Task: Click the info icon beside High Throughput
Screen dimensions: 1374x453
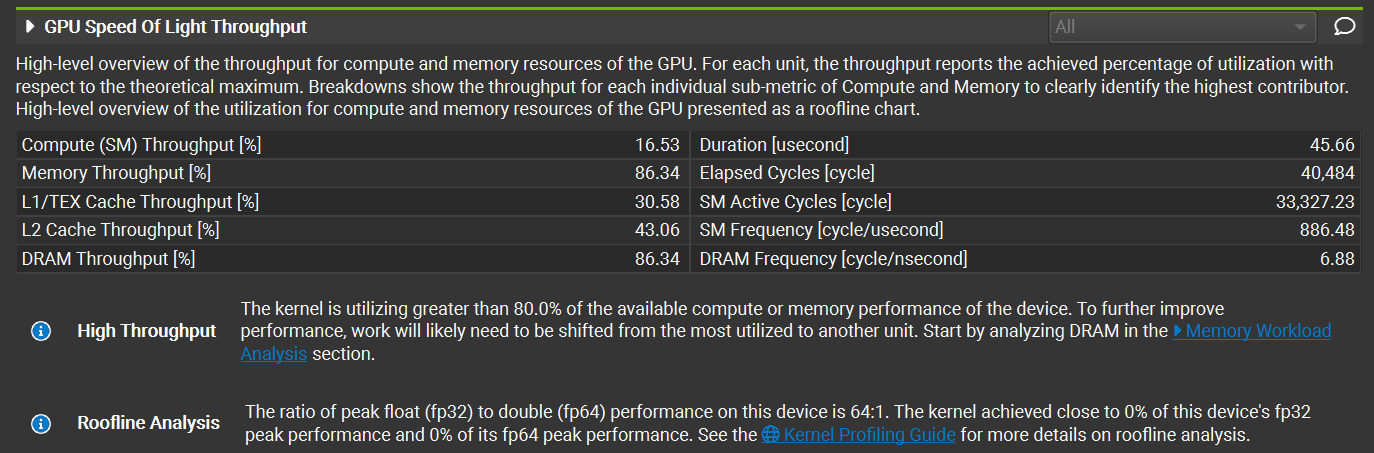Action: [41, 331]
